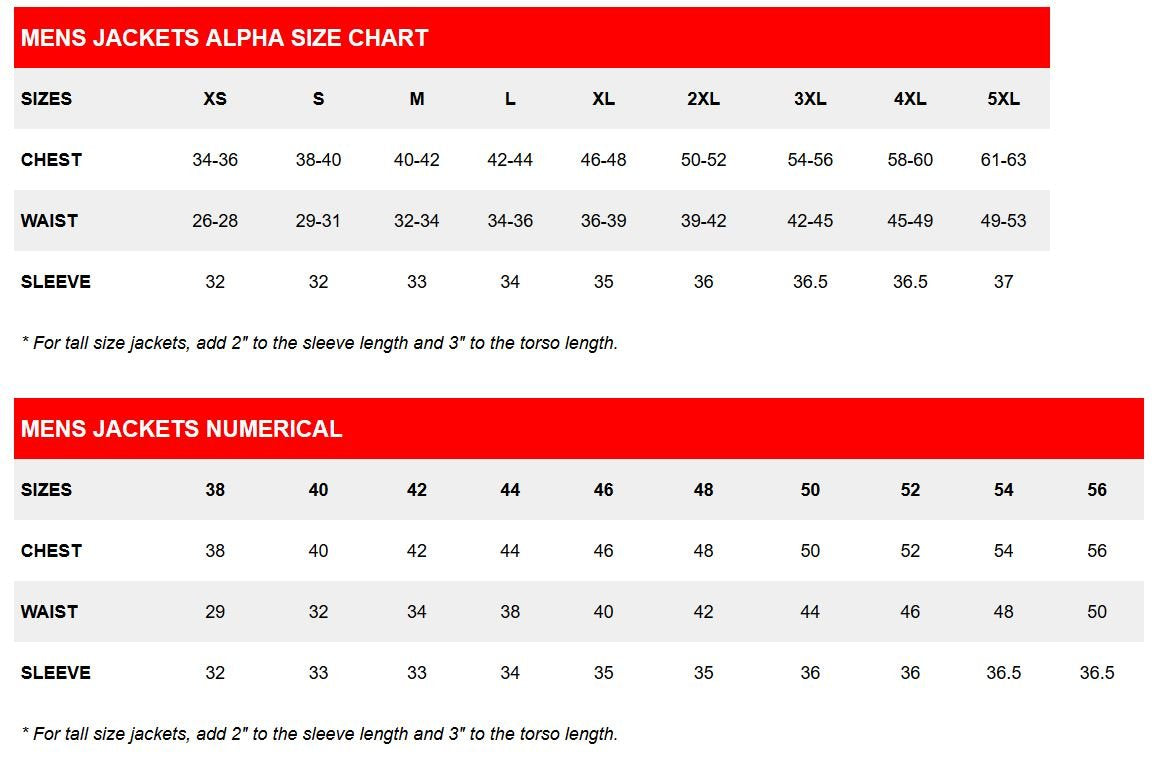
Task: Select numerical size 38 column header
Action: point(215,490)
